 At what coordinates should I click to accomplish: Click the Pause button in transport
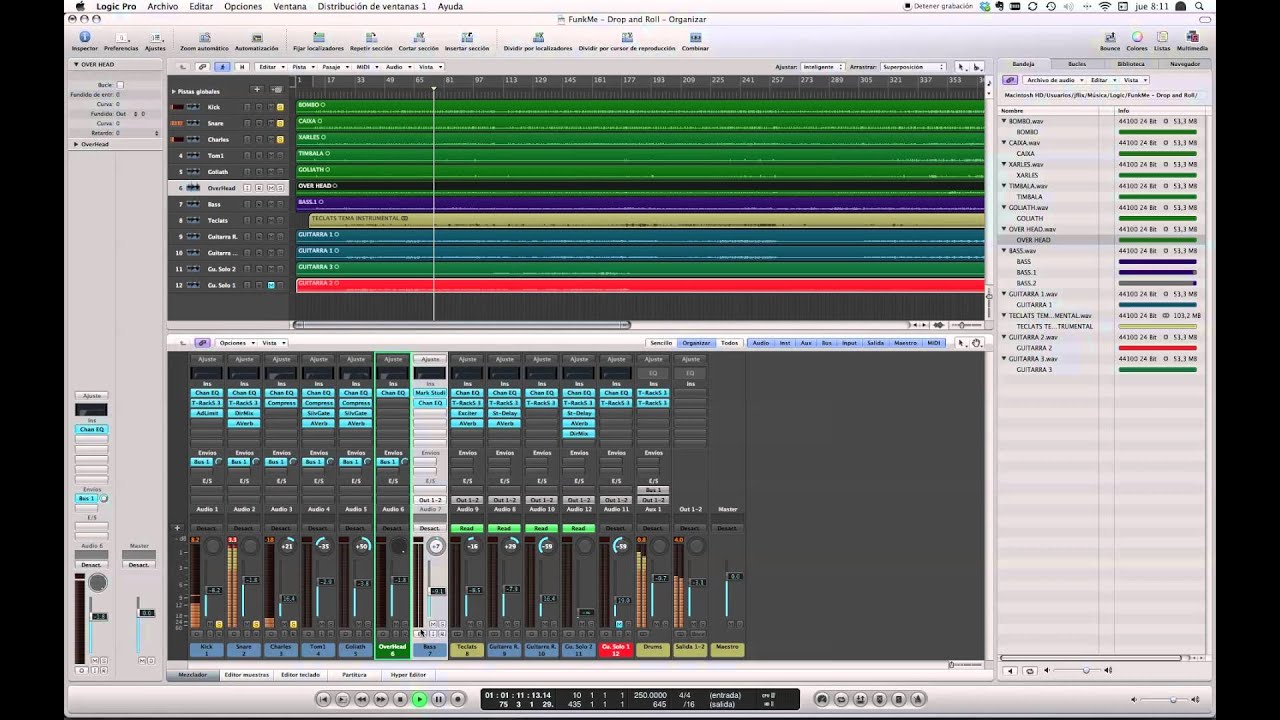(438, 699)
